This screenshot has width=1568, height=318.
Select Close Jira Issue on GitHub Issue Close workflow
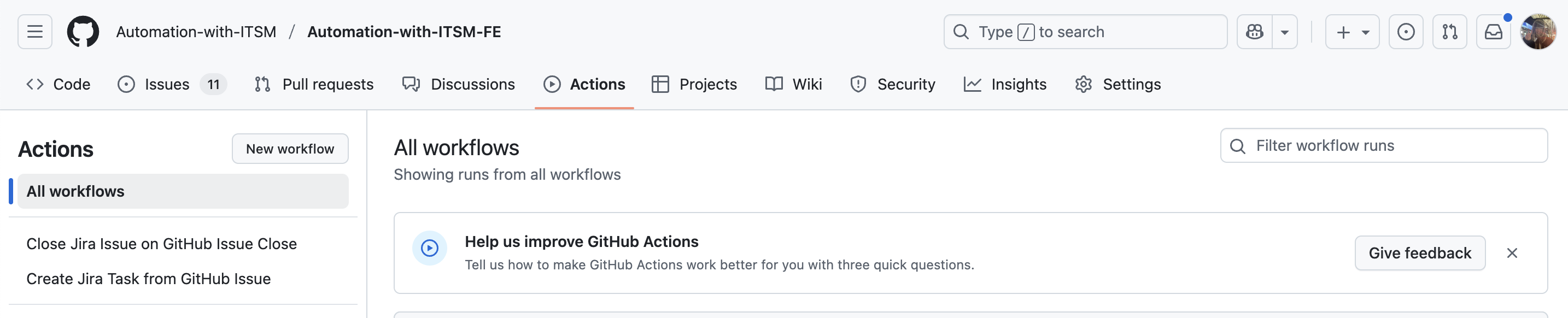coord(161,244)
